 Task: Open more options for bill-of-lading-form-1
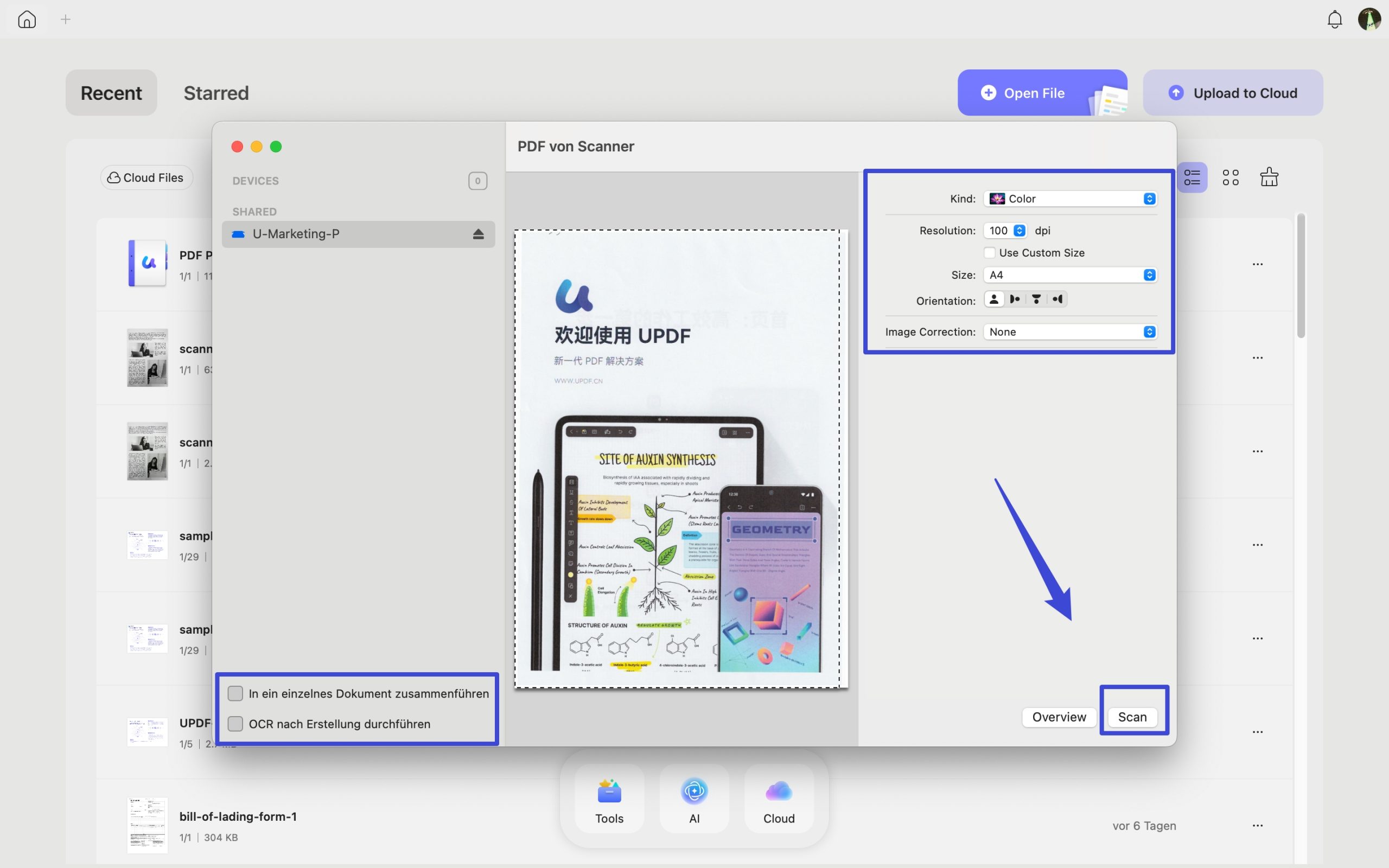click(1257, 826)
